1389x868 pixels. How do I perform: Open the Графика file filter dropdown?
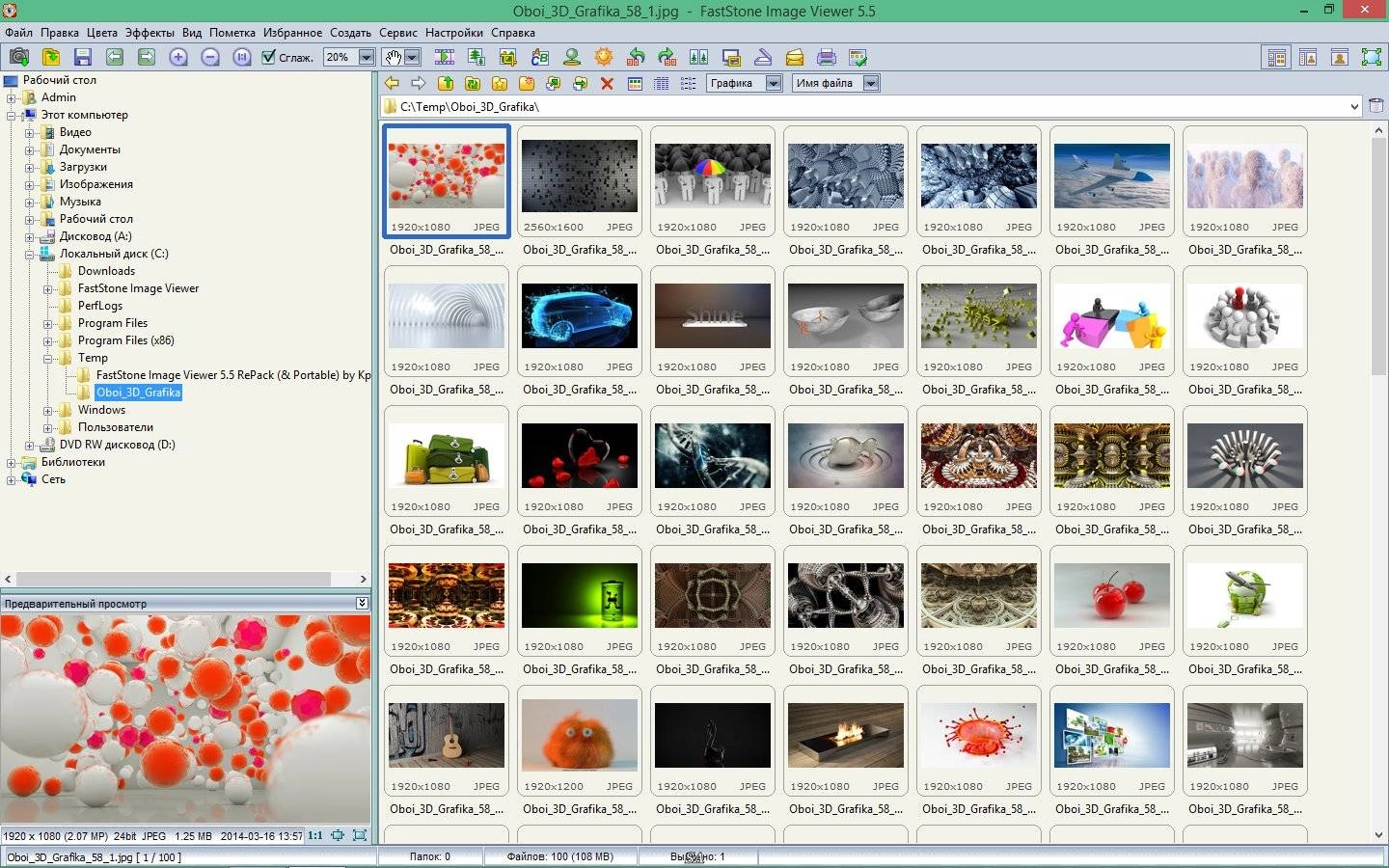point(774,83)
